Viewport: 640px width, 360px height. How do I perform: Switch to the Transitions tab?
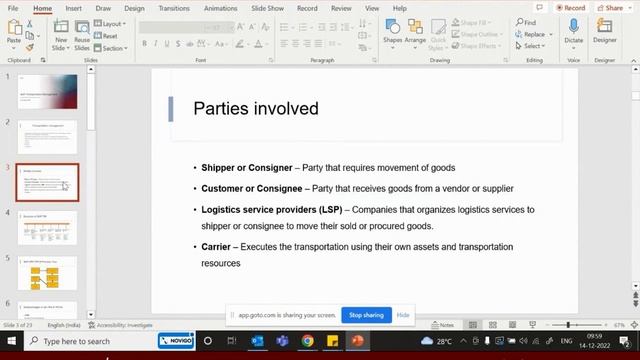(x=174, y=8)
